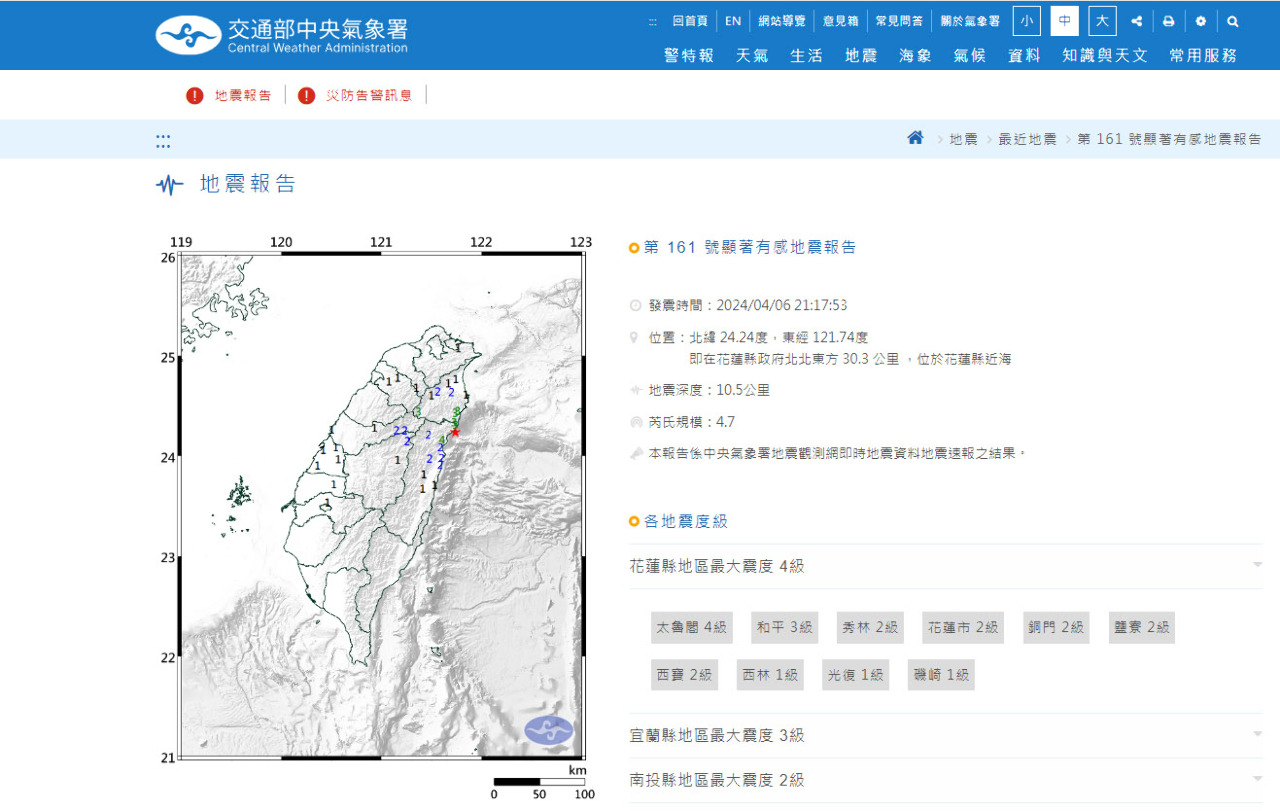Click the red star epicenter on map

pos(456,432)
